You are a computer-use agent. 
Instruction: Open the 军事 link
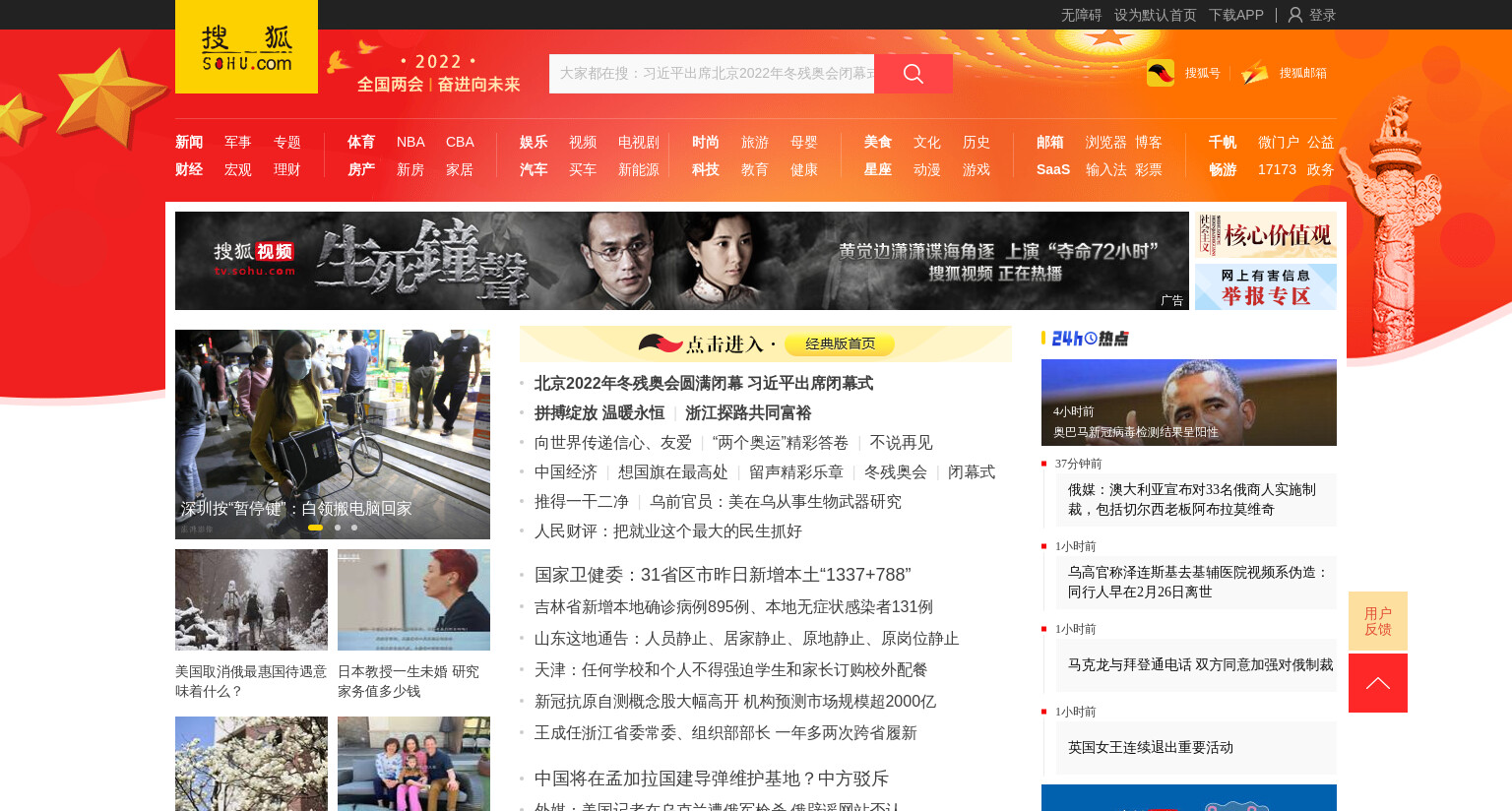[x=238, y=142]
